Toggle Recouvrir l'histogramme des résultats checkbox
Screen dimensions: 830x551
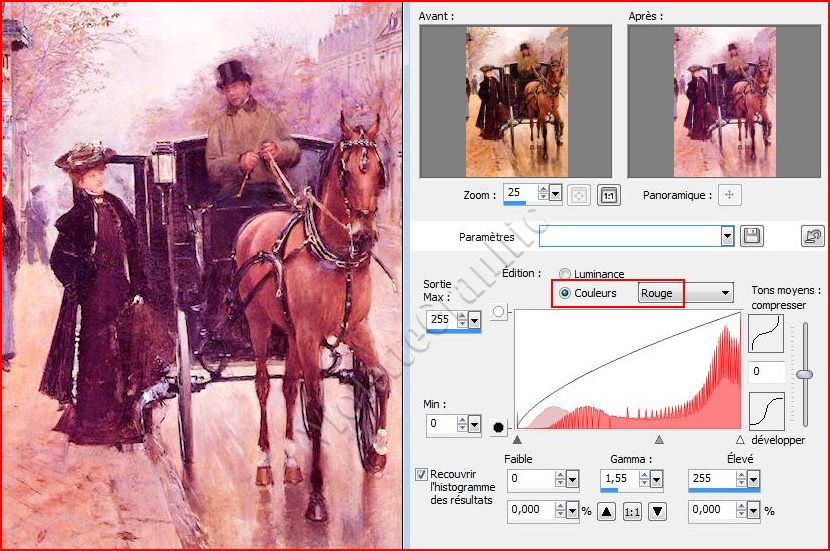coord(421,473)
